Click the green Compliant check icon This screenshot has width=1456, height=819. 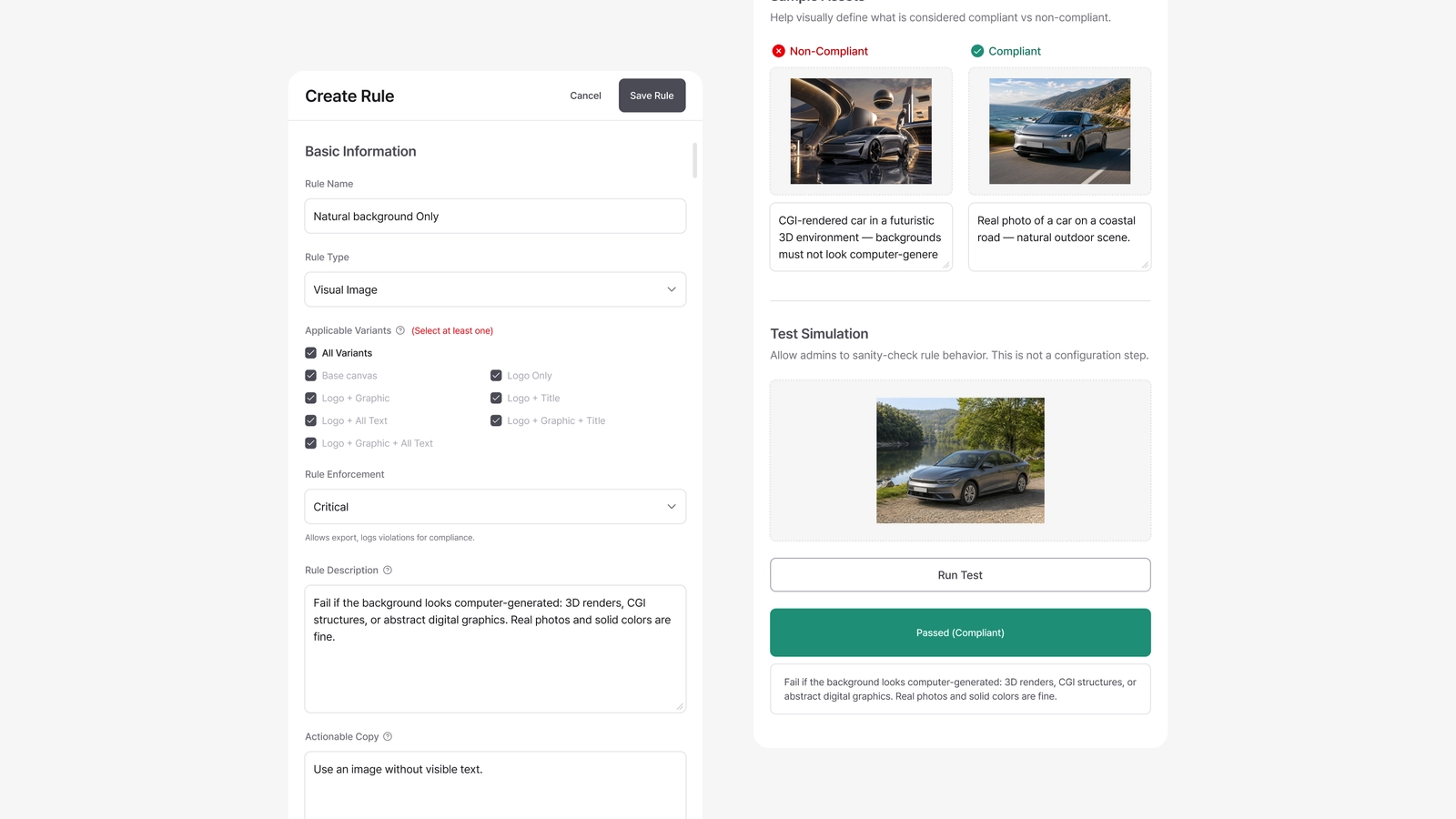point(977,51)
